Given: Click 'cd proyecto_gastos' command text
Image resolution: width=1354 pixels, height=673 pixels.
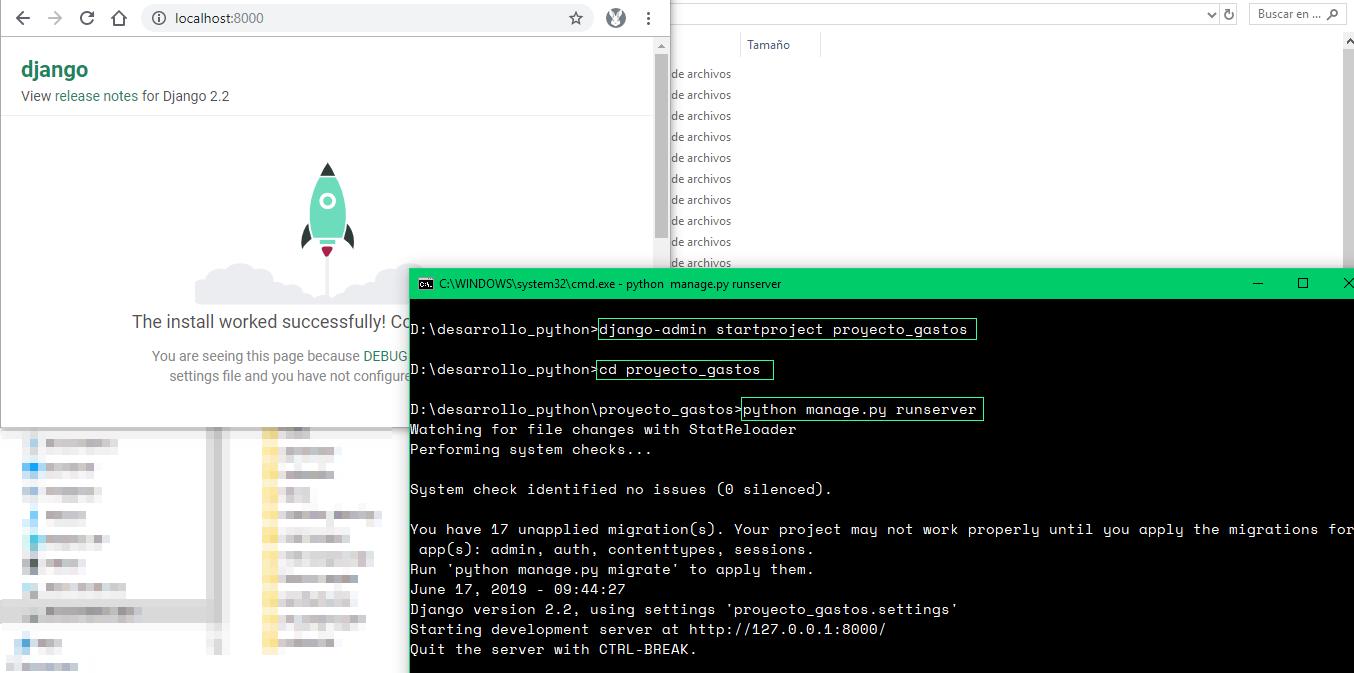Looking at the screenshot, I should [685, 369].
